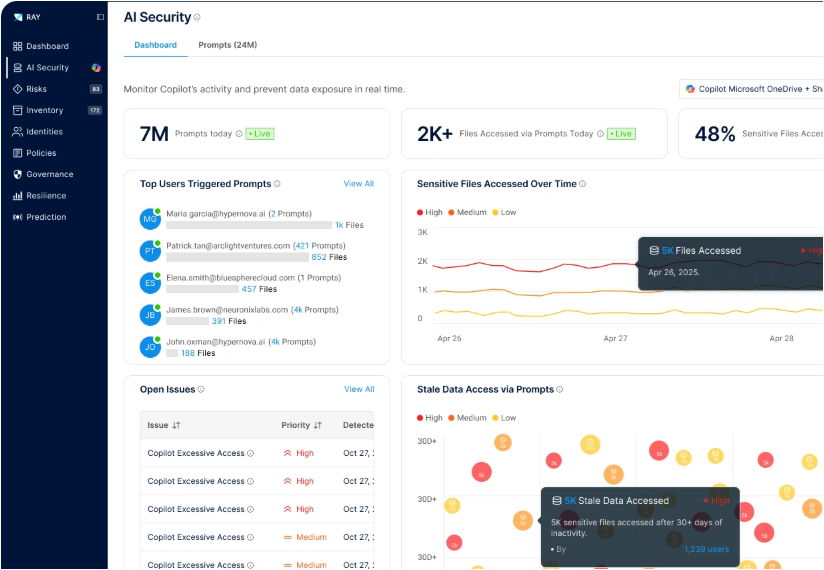
Task: Click the Prediction broadcast icon
Action: tap(17, 217)
